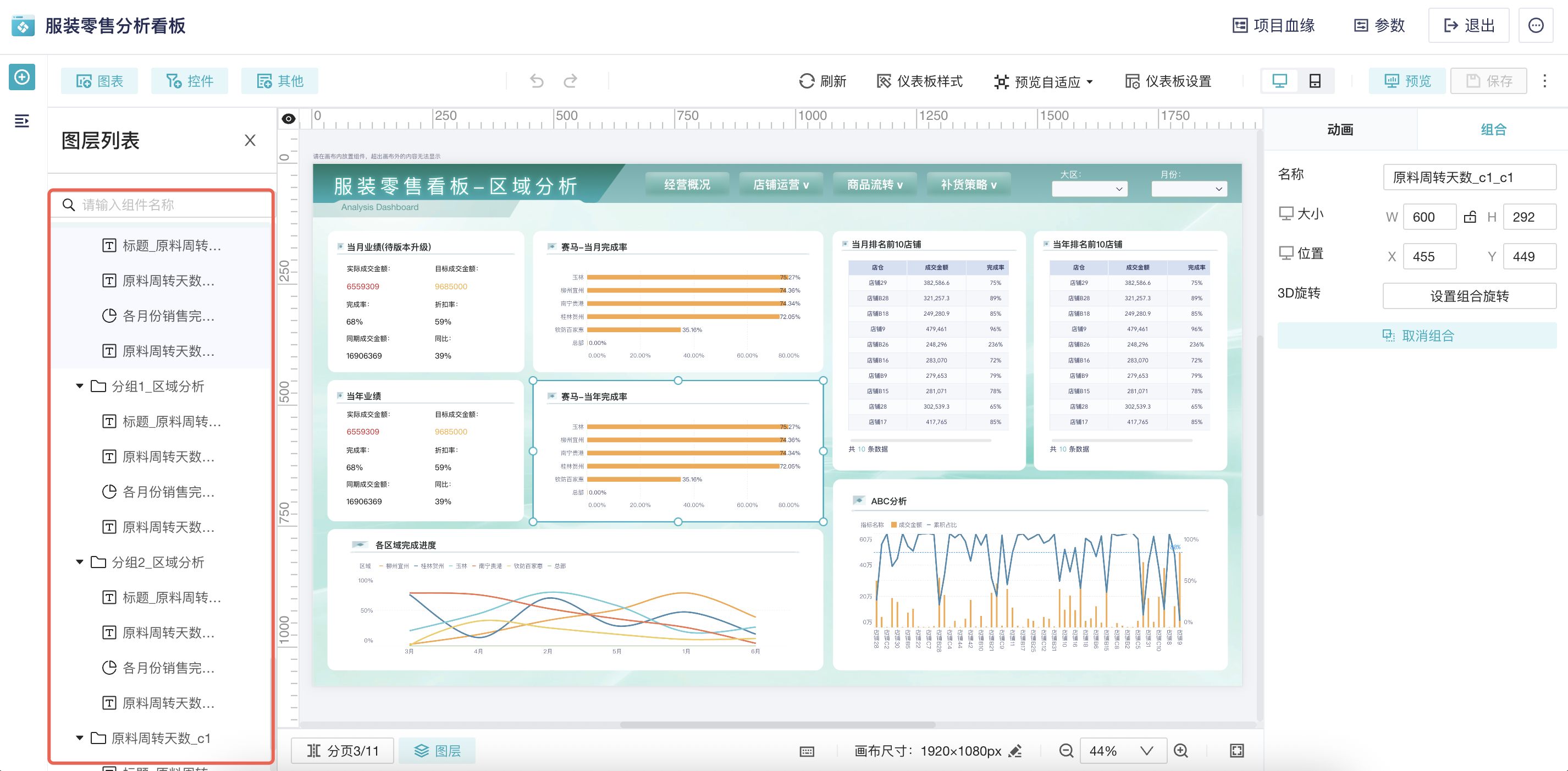Click the pencil icon to edit canvas size
The height and width of the screenshot is (771, 1568).
[1015, 751]
